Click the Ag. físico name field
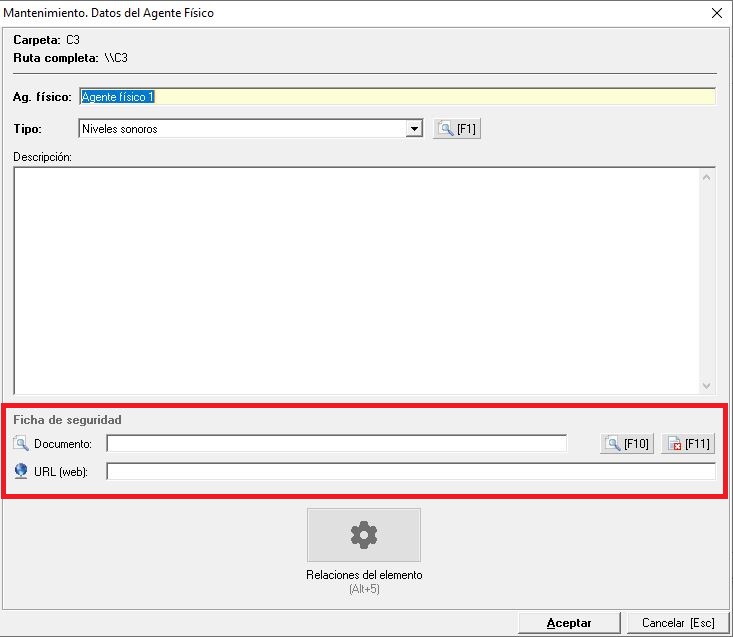The height and width of the screenshot is (637, 733). pos(397,97)
